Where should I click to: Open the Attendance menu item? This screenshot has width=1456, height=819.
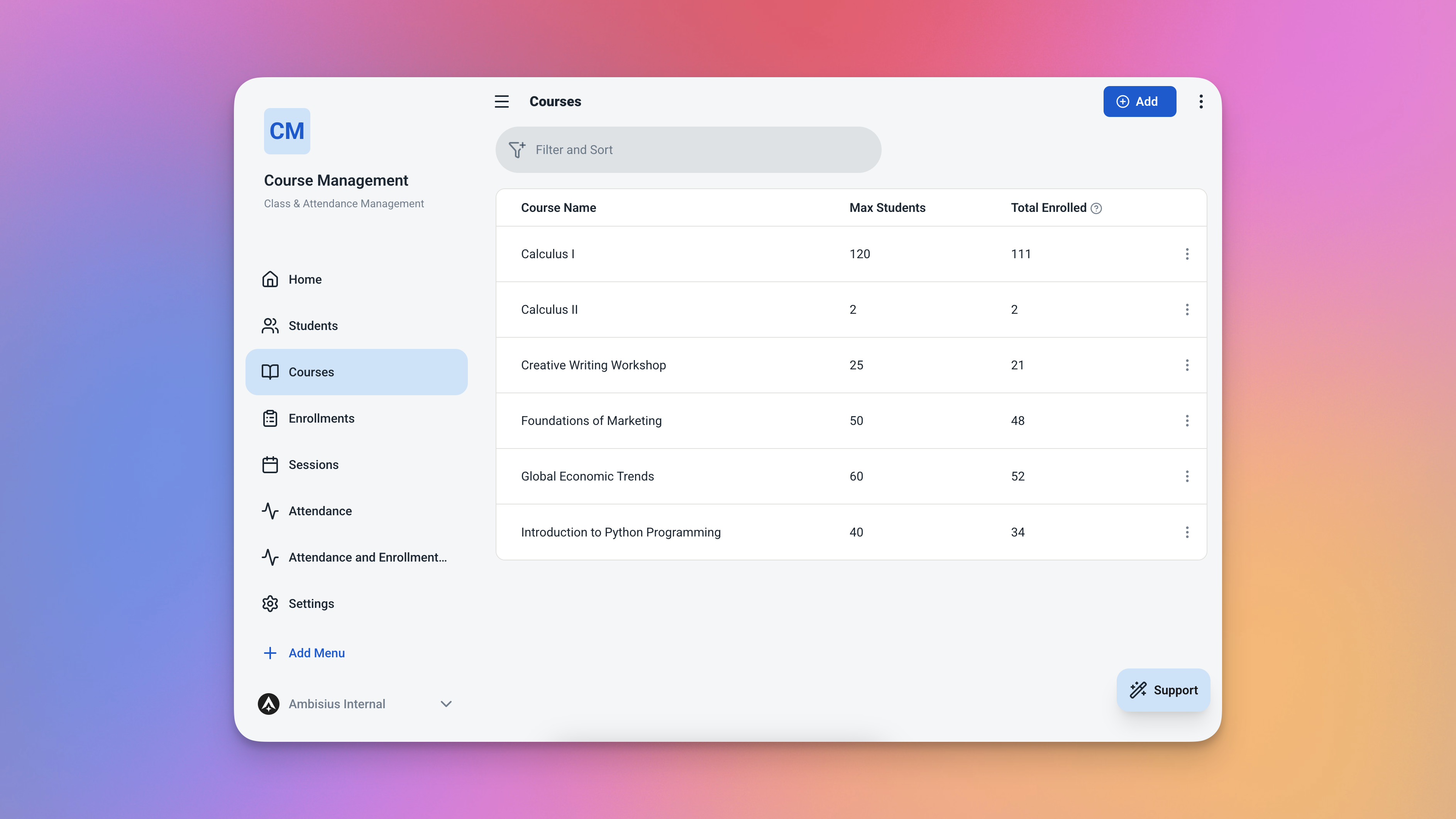pos(320,511)
